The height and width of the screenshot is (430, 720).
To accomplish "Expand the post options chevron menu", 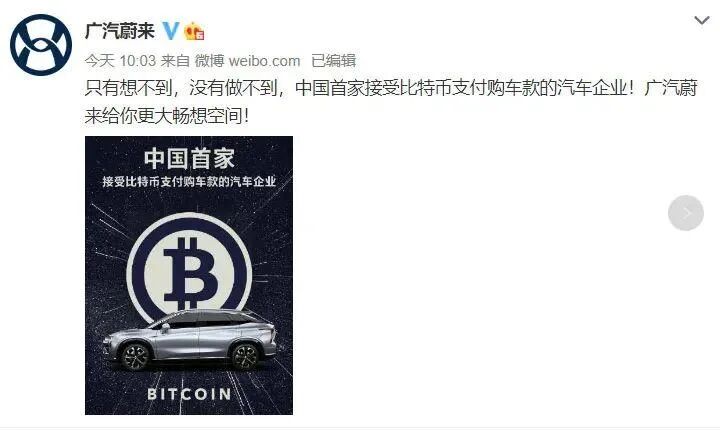I will (702, 20).
